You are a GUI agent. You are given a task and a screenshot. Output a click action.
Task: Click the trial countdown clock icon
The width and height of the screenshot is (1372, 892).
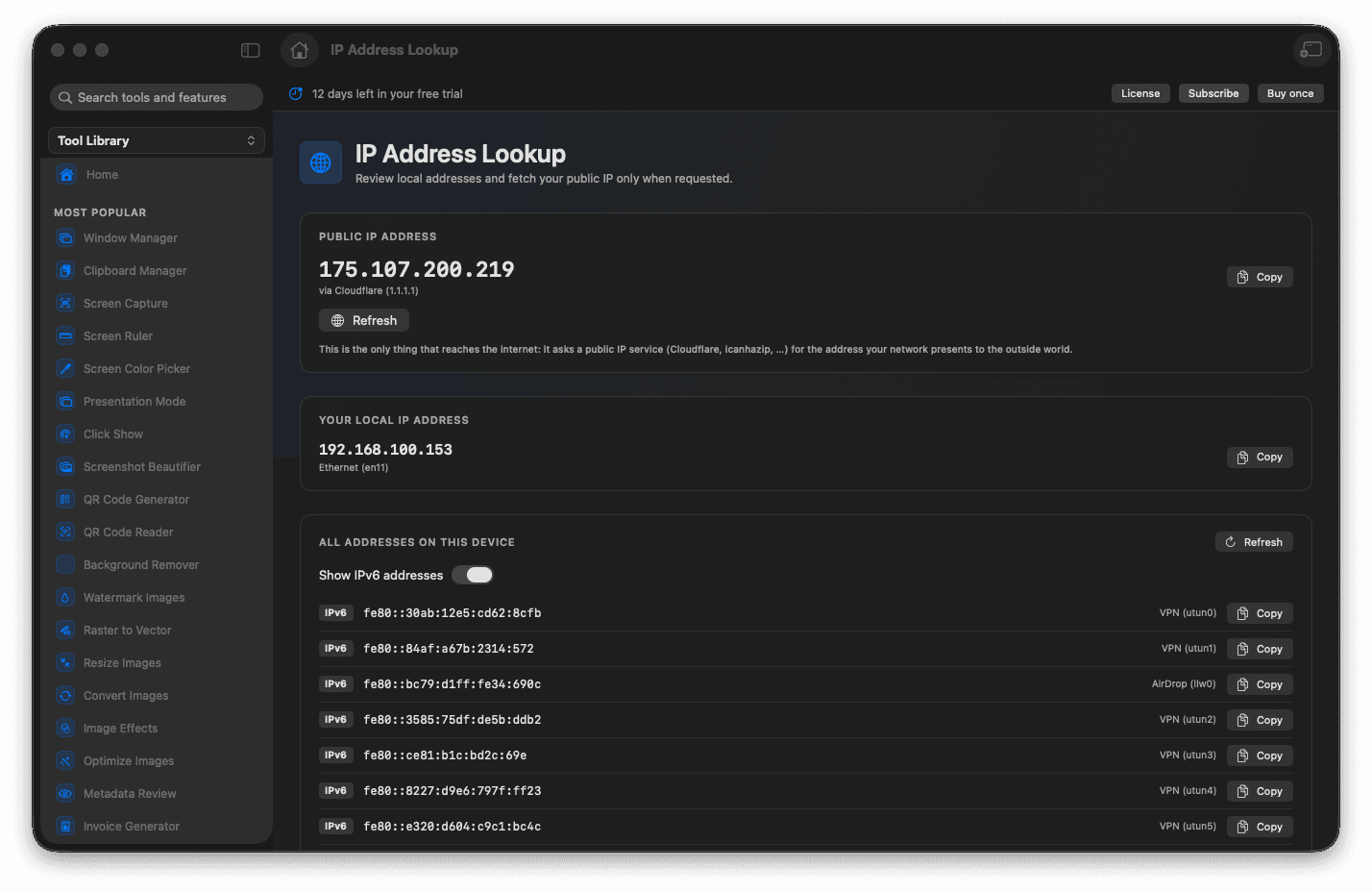(296, 93)
